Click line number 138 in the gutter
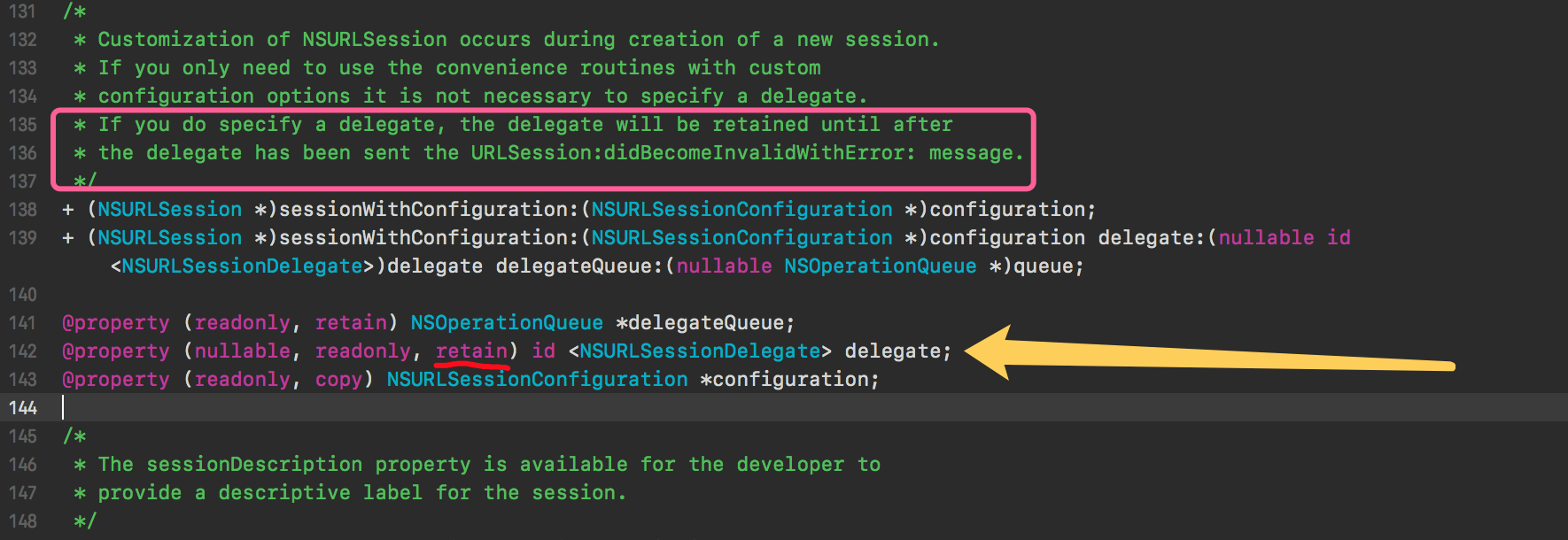This screenshot has height=540, width=1568. pos(23,210)
